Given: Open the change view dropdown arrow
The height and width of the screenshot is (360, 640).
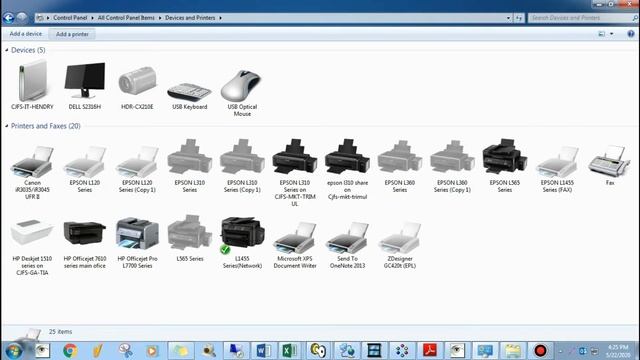Looking at the screenshot, I should [611, 34].
